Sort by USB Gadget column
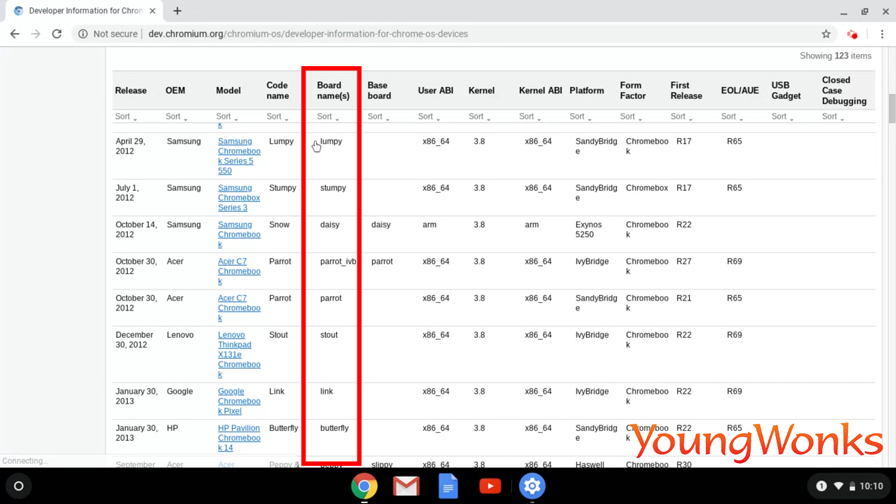This screenshot has width=896, height=504. point(782,117)
